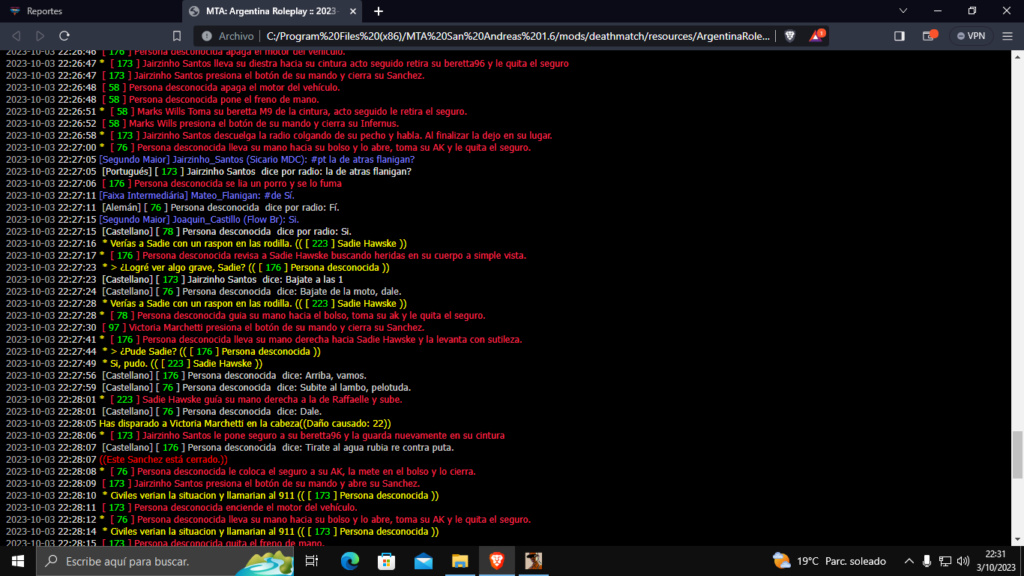Open volume tray icon
1024x576 pixels.
[963, 561]
